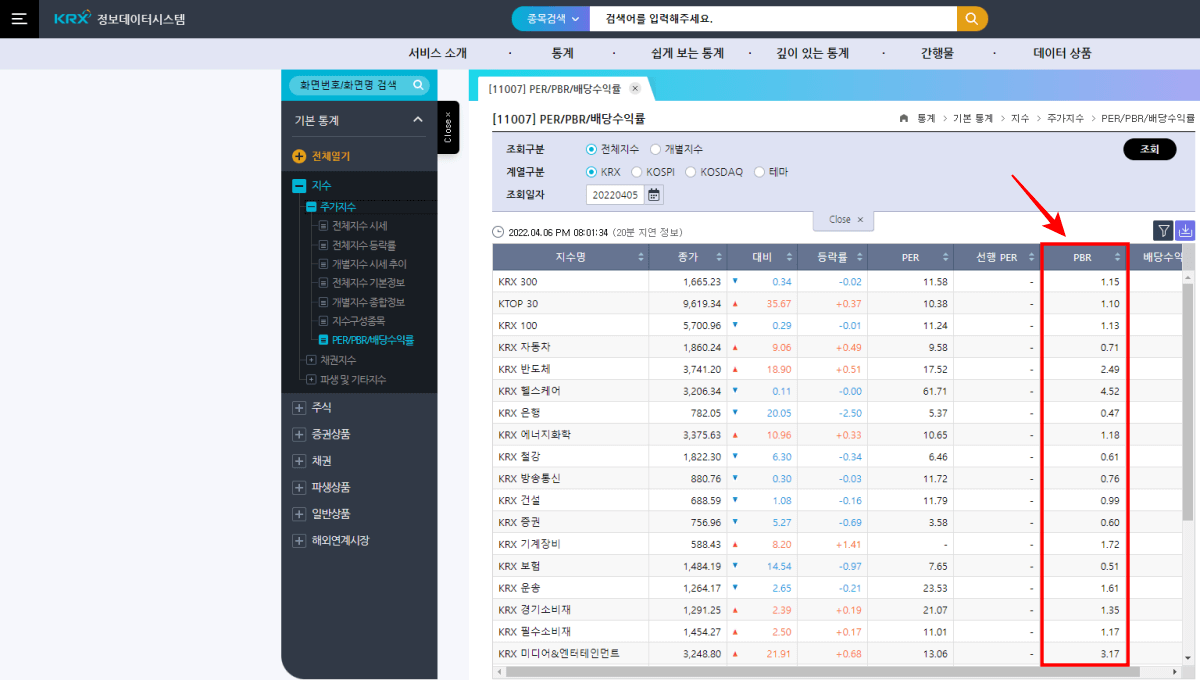The height and width of the screenshot is (680, 1200).
Task: Open the calendar date picker icon
Action: (654, 195)
